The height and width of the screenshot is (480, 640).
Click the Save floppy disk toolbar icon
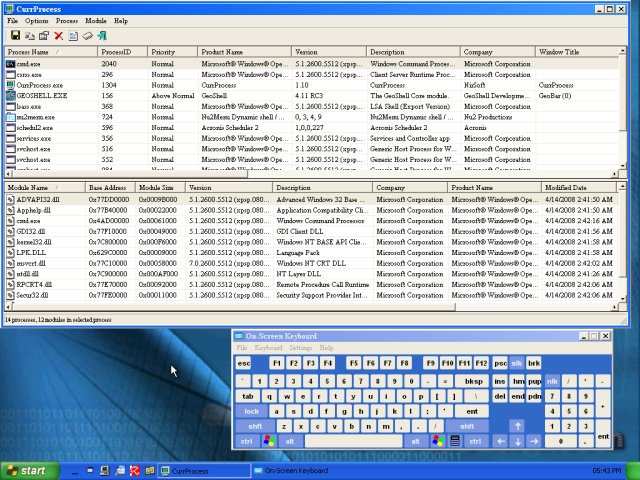16,36
